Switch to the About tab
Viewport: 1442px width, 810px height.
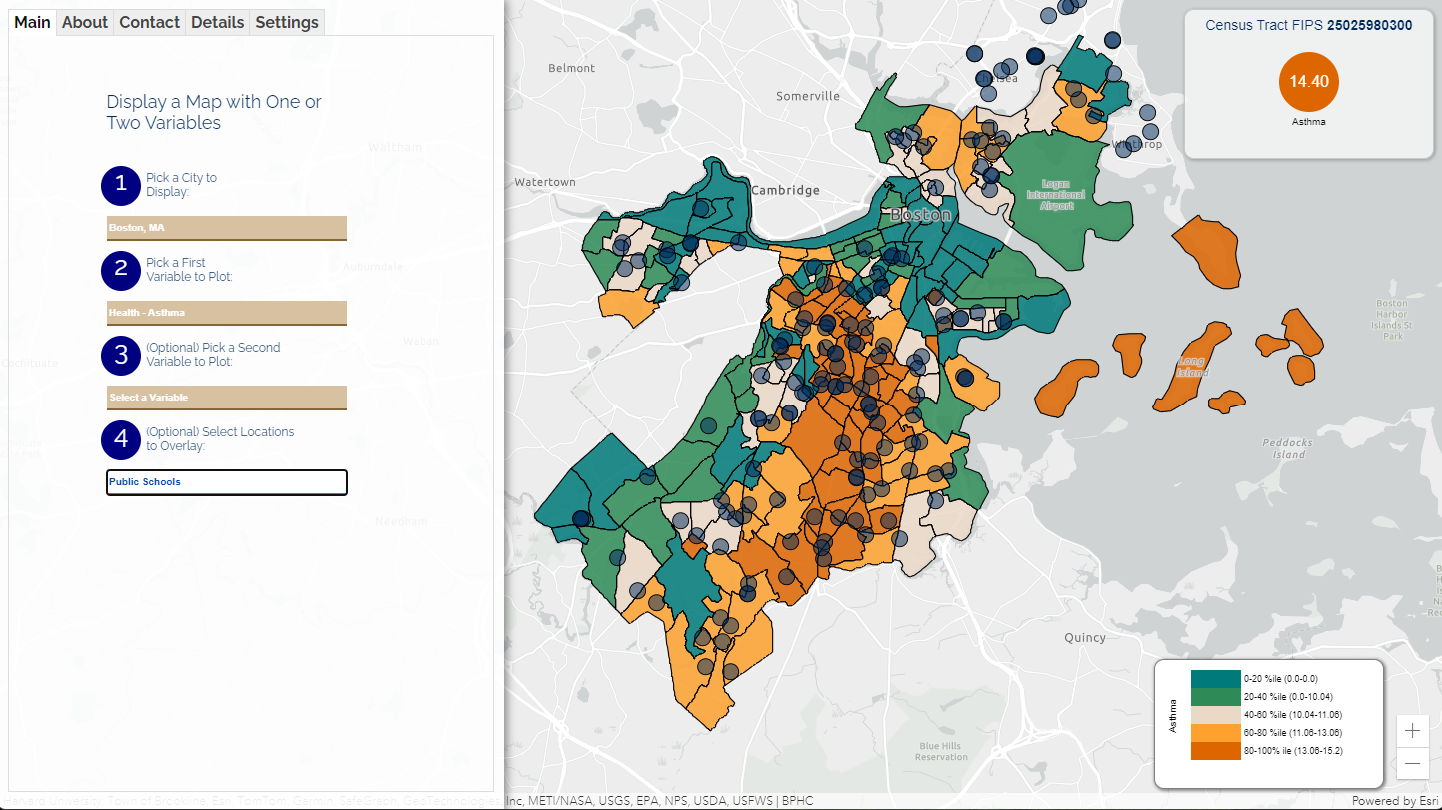pos(85,22)
